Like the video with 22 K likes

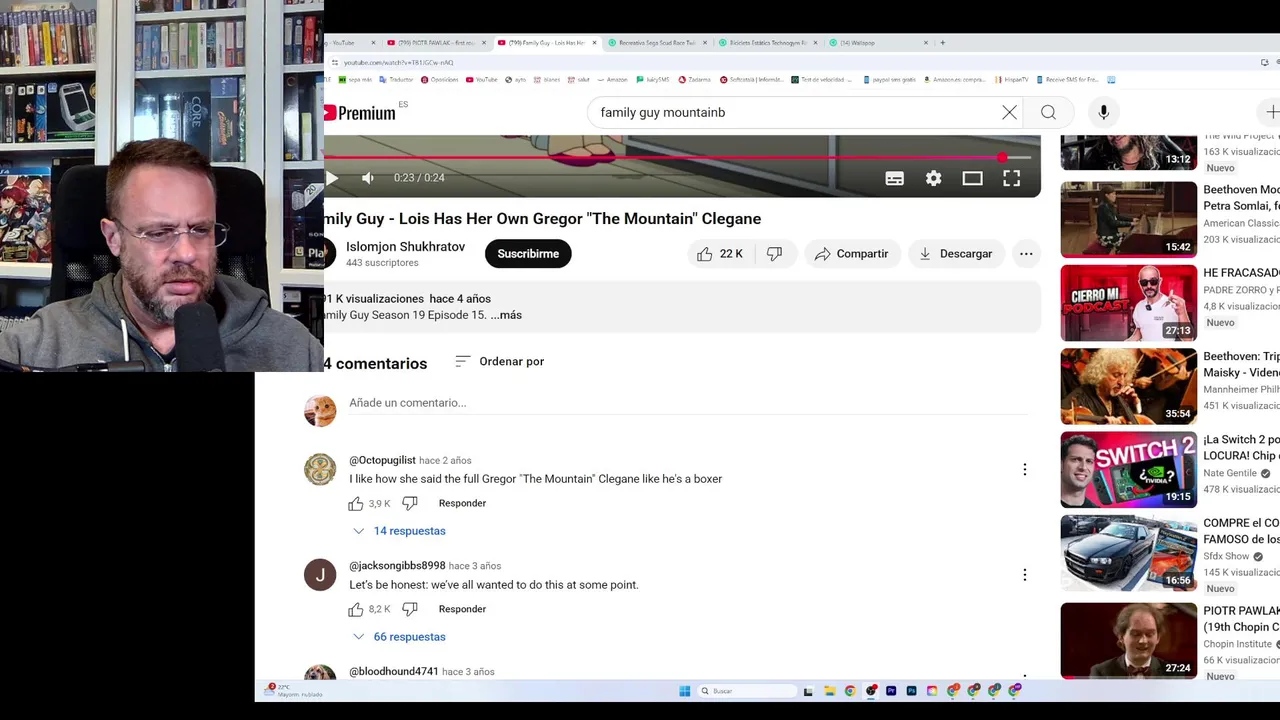(720, 254)
